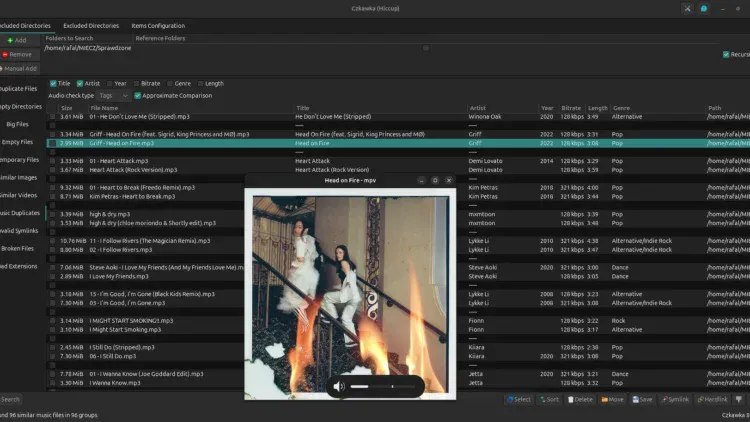The image size is (750, 422).
Task: Enable the Year checkbox
Action: [109, 84]
